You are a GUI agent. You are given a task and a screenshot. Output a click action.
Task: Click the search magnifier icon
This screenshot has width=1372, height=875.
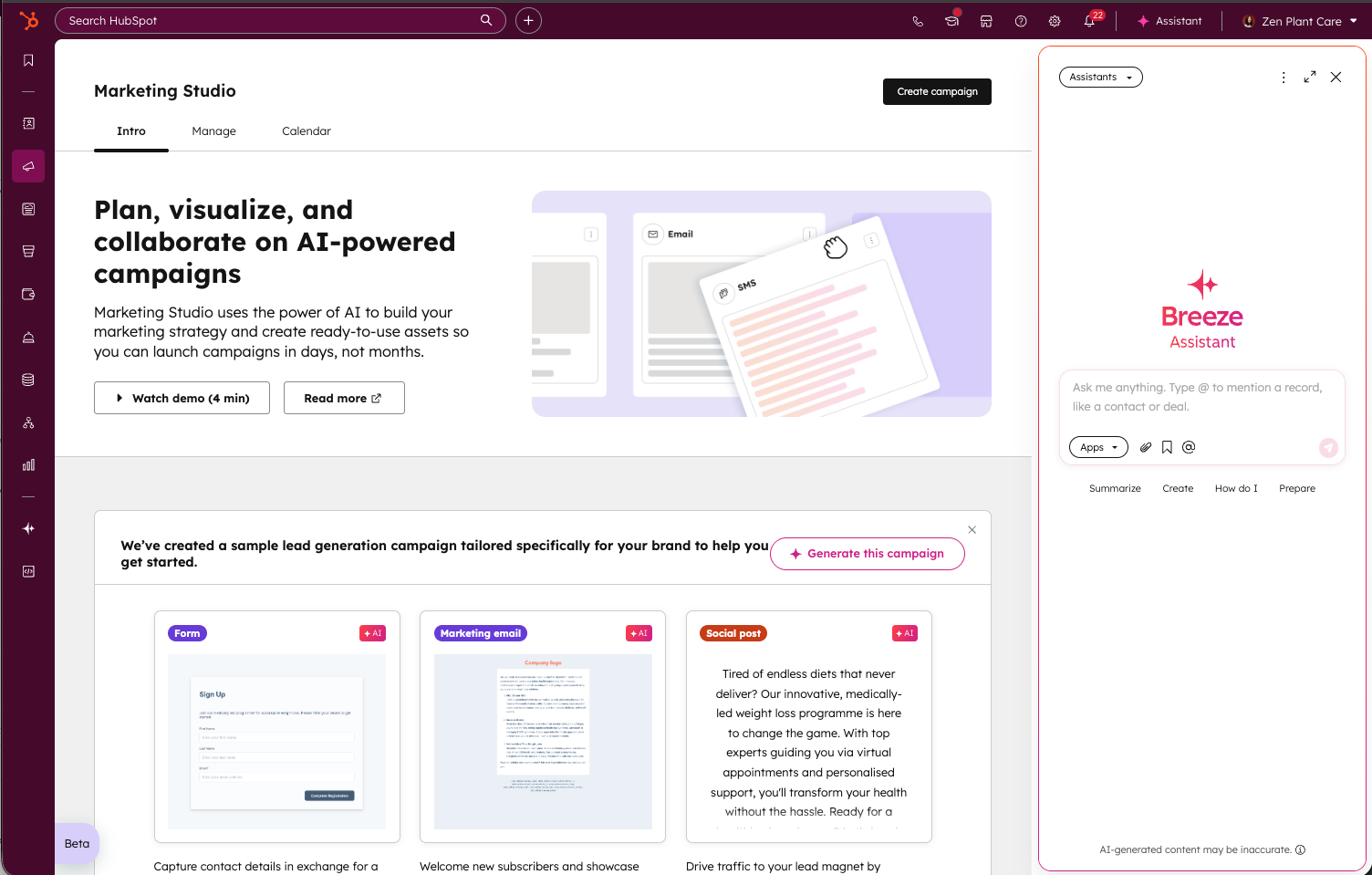click(x=486, y=20)
